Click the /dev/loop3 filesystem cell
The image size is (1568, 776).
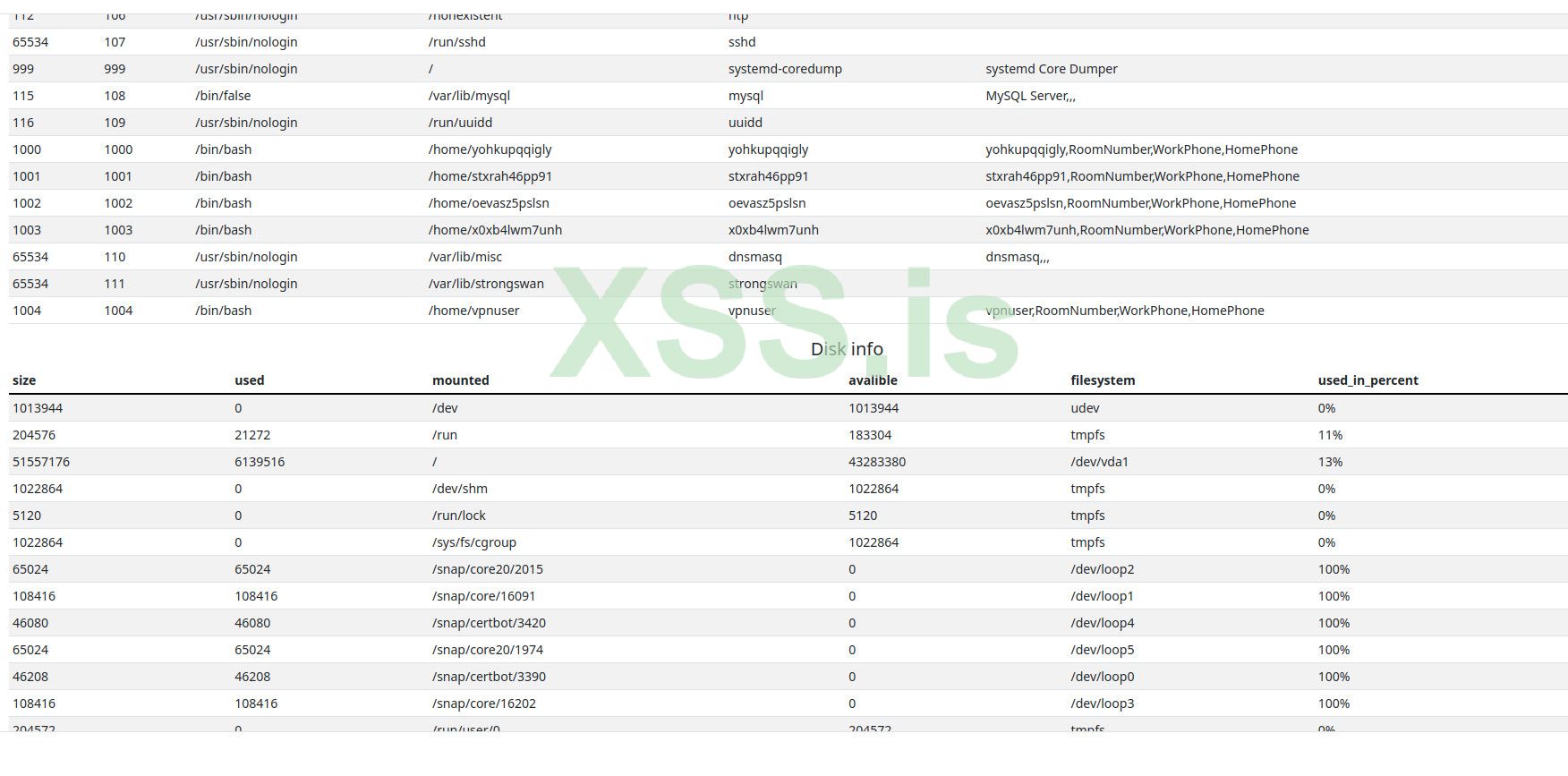(1103, 704)
